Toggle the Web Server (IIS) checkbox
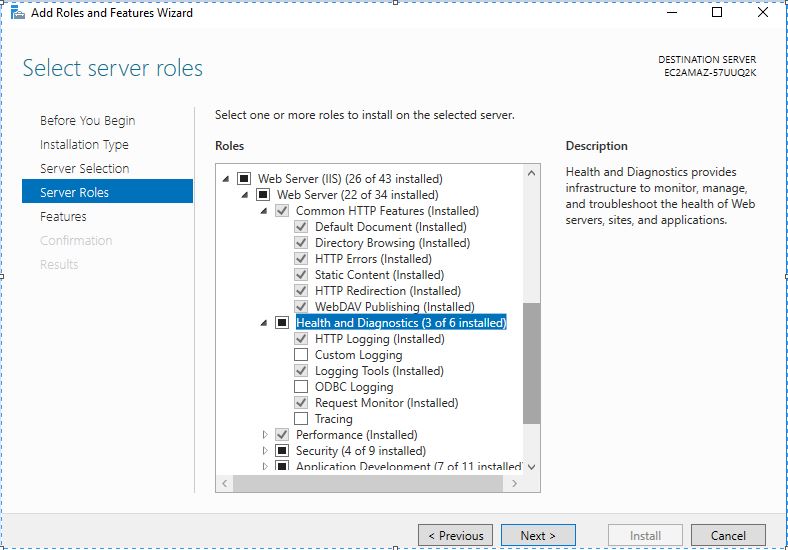788x550 pixels. [x=244, y=178]
